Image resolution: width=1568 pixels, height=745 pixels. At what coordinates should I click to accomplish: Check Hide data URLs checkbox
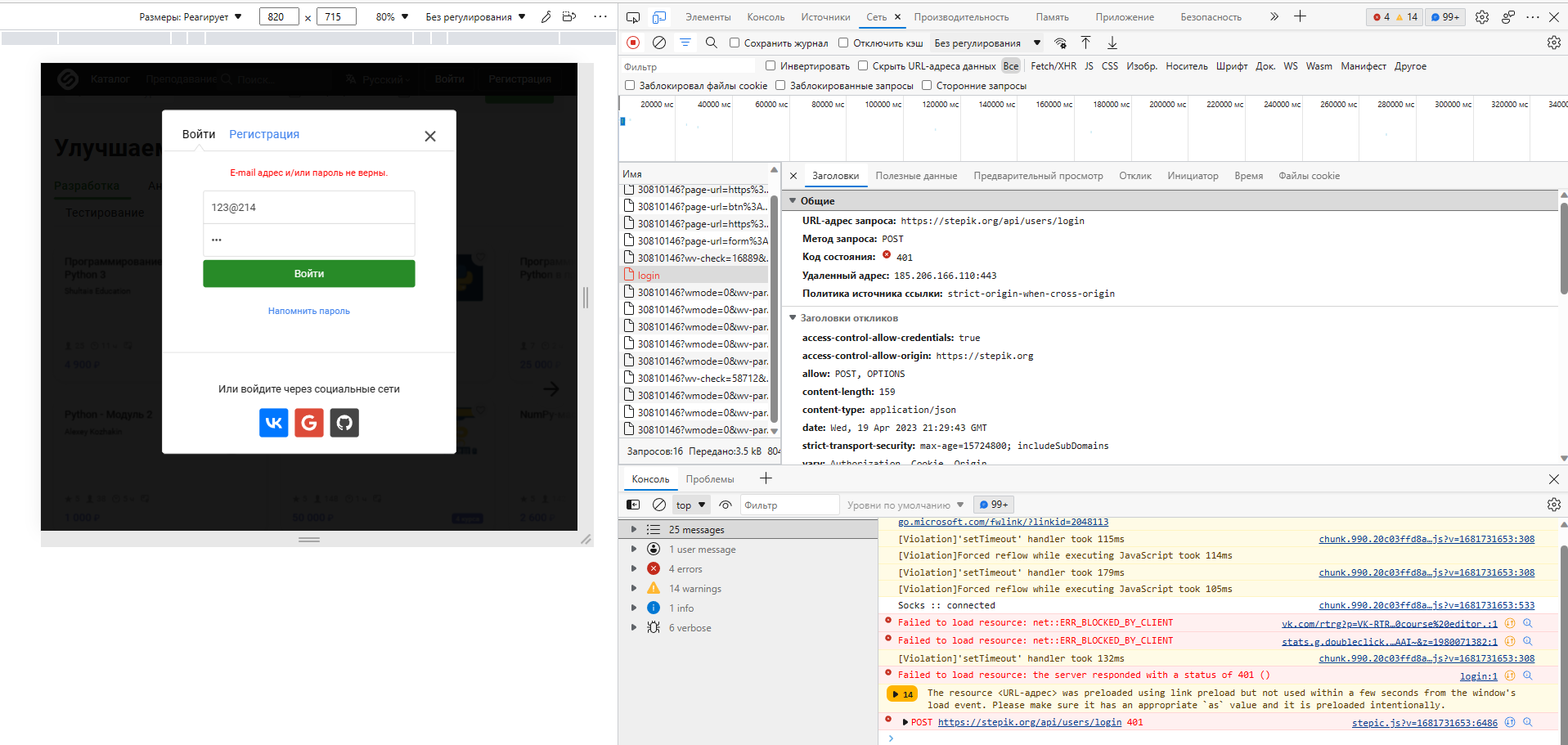(x=863, y=65)
